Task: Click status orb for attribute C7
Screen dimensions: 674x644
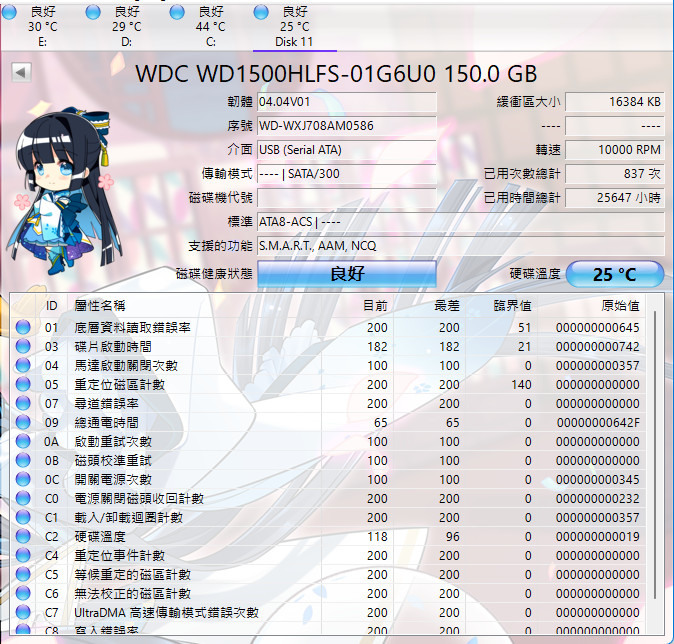Action: [23, 612]
